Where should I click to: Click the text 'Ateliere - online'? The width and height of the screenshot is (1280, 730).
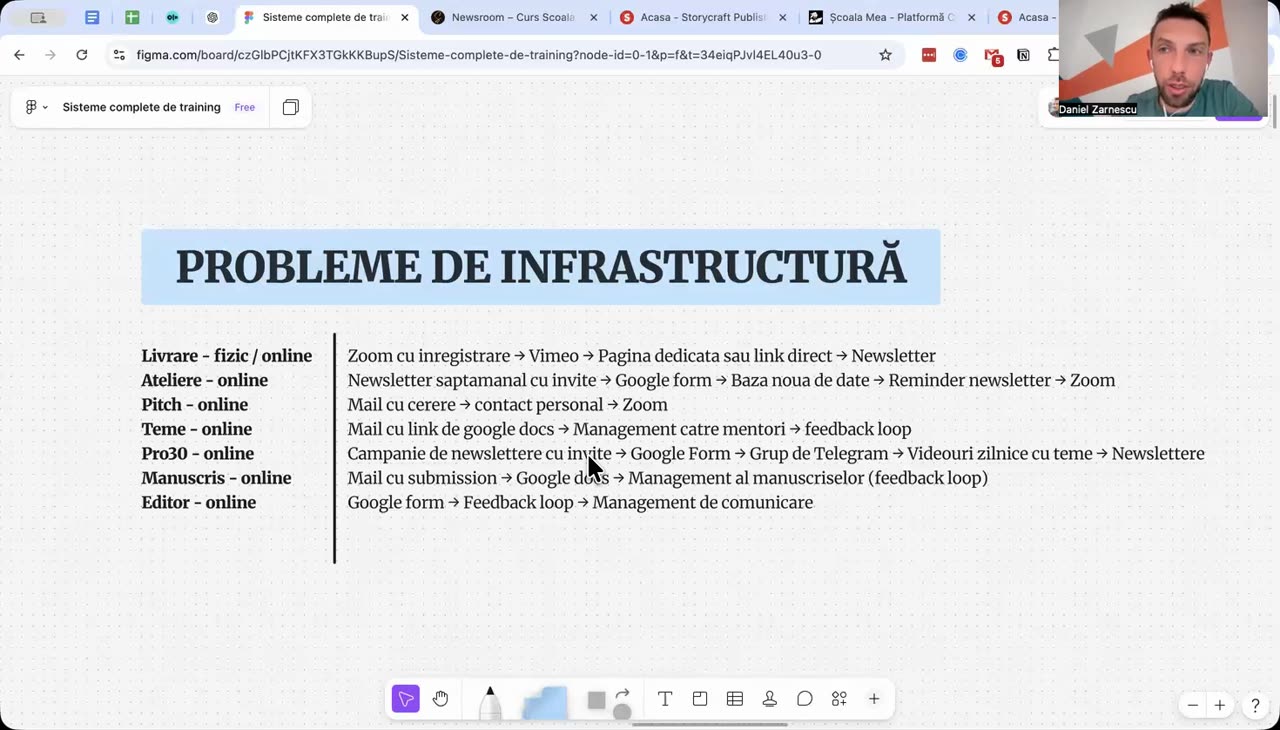(205, 380)
